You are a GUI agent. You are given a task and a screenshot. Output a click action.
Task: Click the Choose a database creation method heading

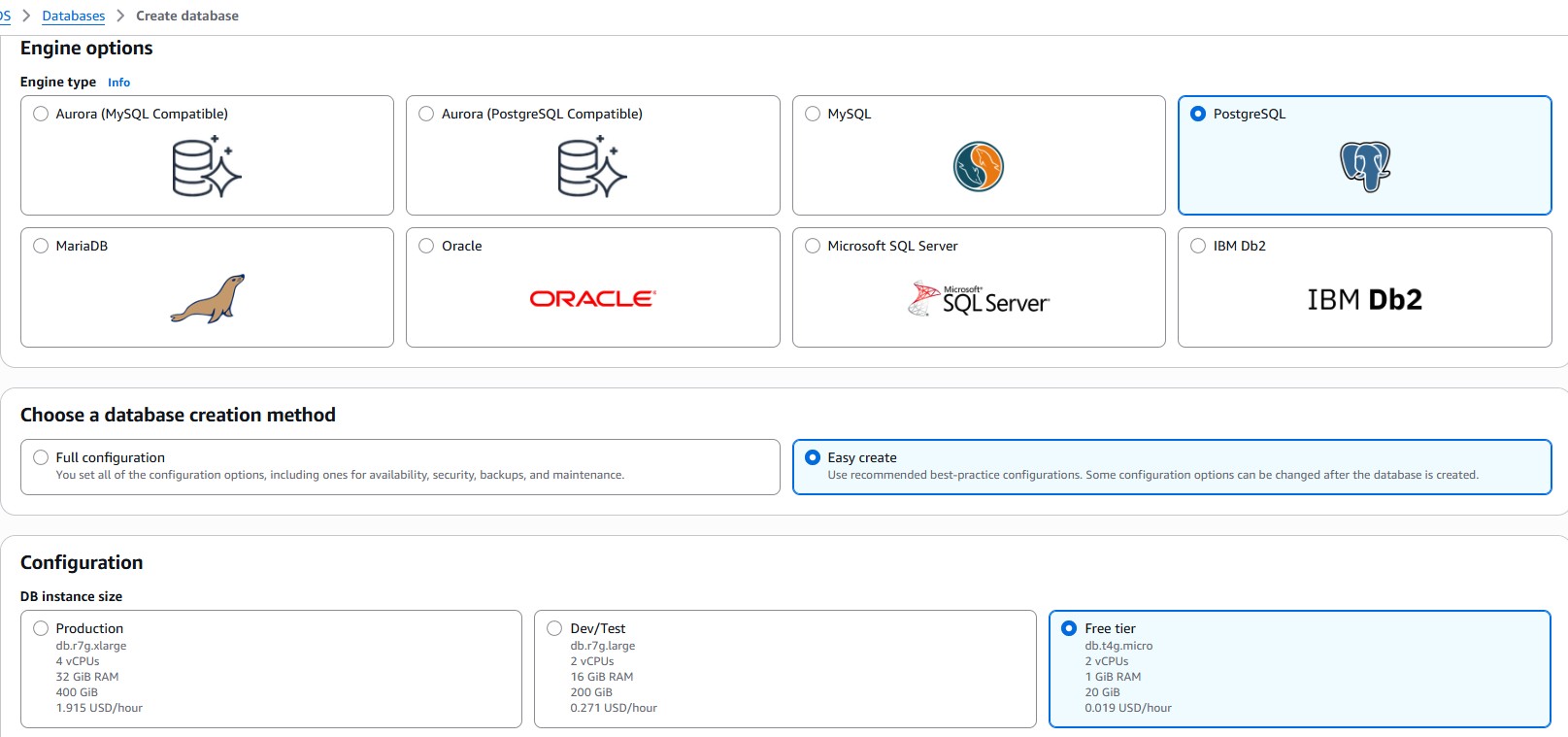click(x=178, y=415)
